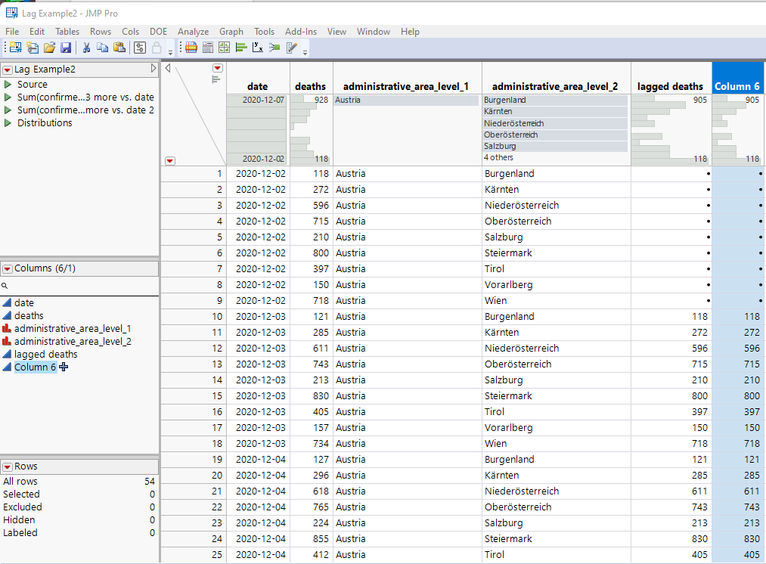Click the Paste clipboard icon

point(121,47)
